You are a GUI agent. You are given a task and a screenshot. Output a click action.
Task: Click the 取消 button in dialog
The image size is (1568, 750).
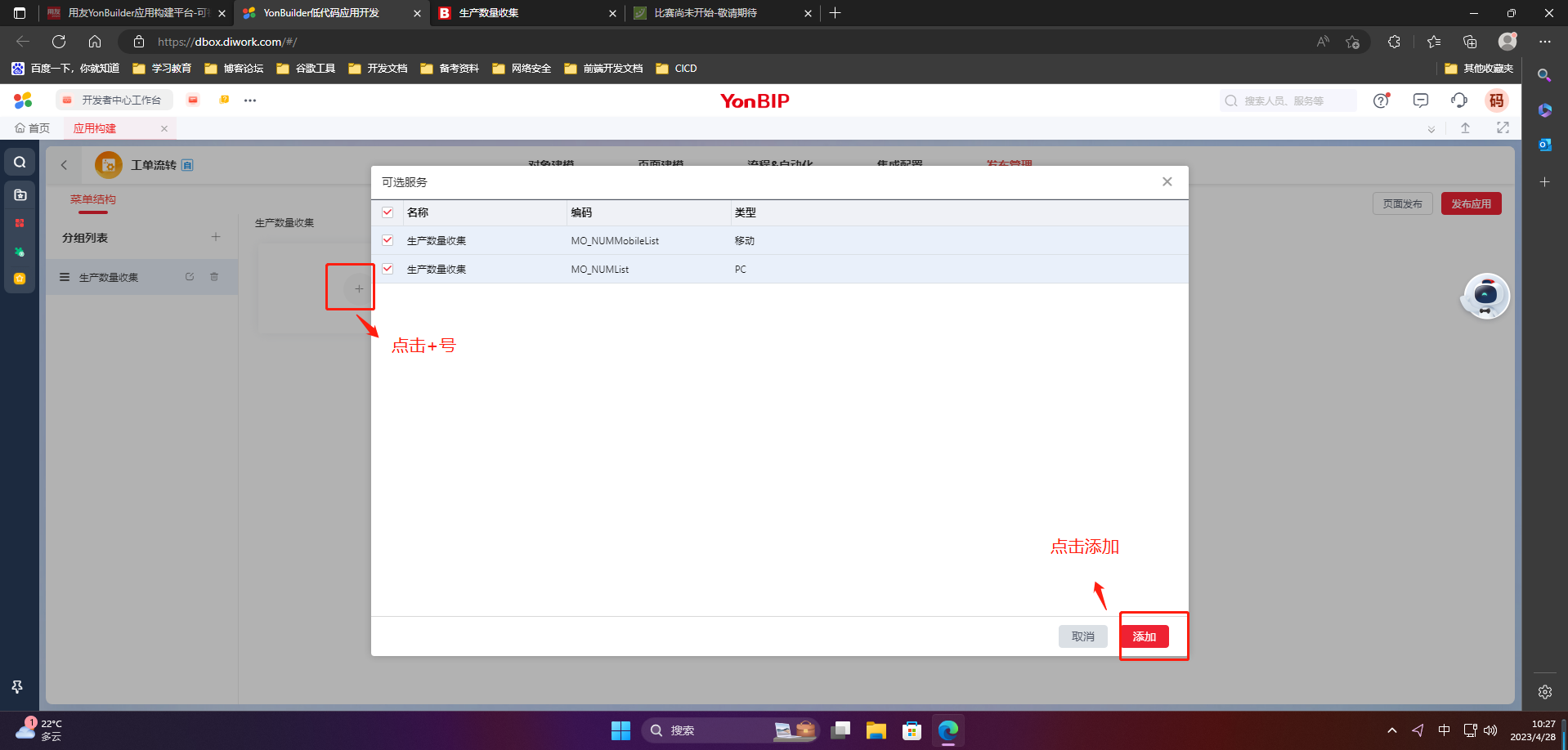coord(1082,636)
